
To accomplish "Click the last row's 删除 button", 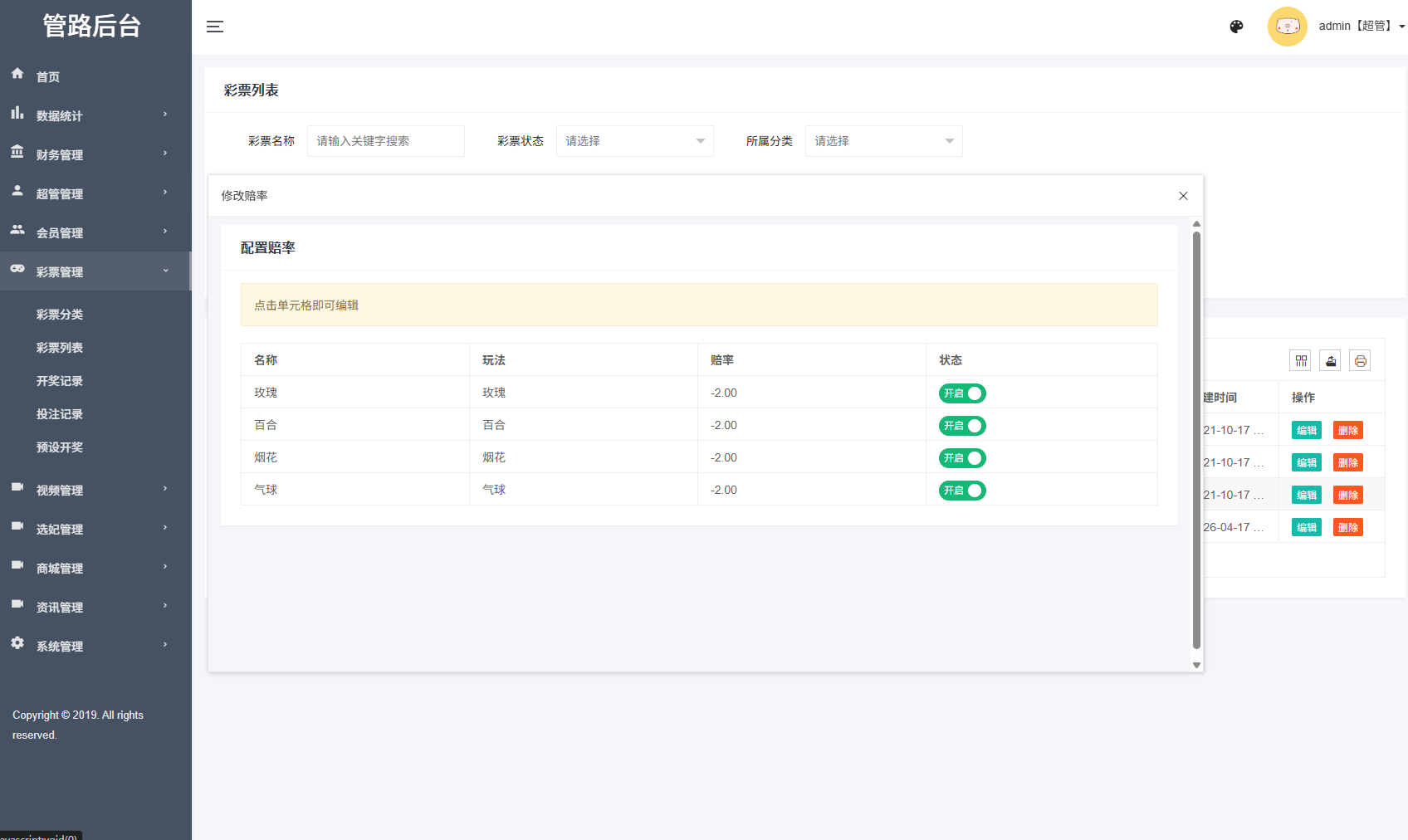I will tap(1347, 528).
